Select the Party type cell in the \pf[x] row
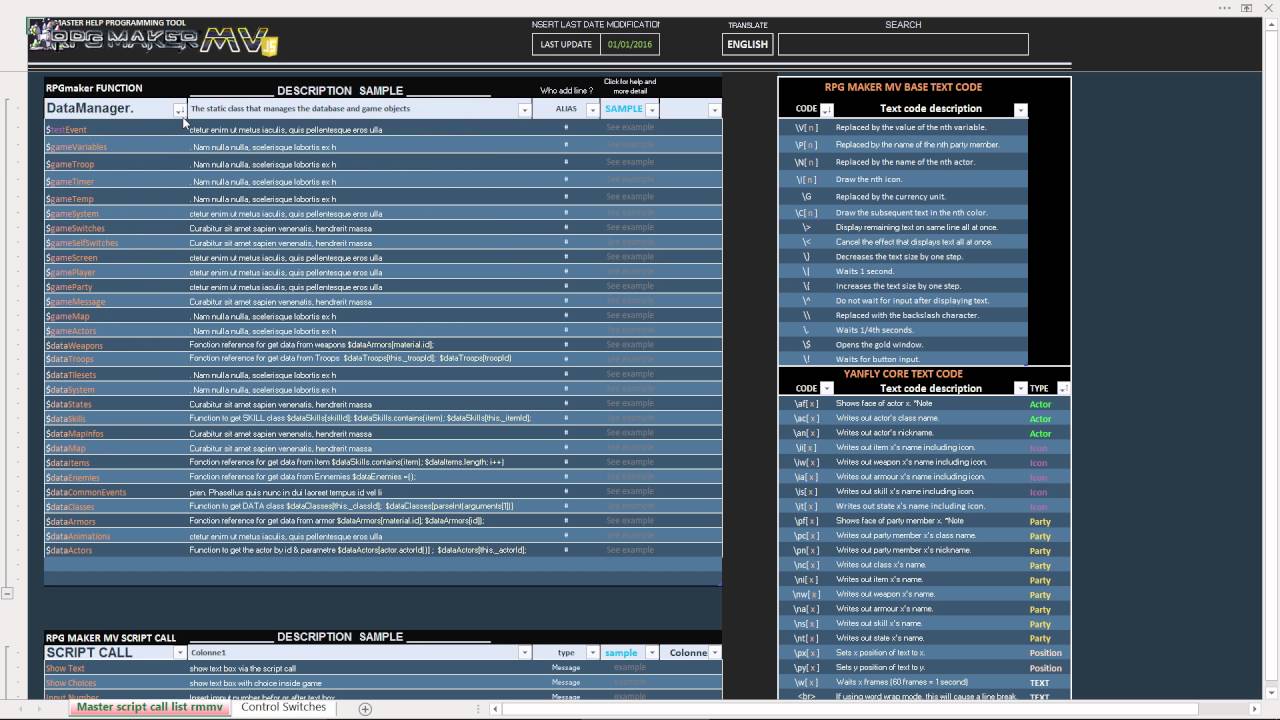 click(1040, 521)
